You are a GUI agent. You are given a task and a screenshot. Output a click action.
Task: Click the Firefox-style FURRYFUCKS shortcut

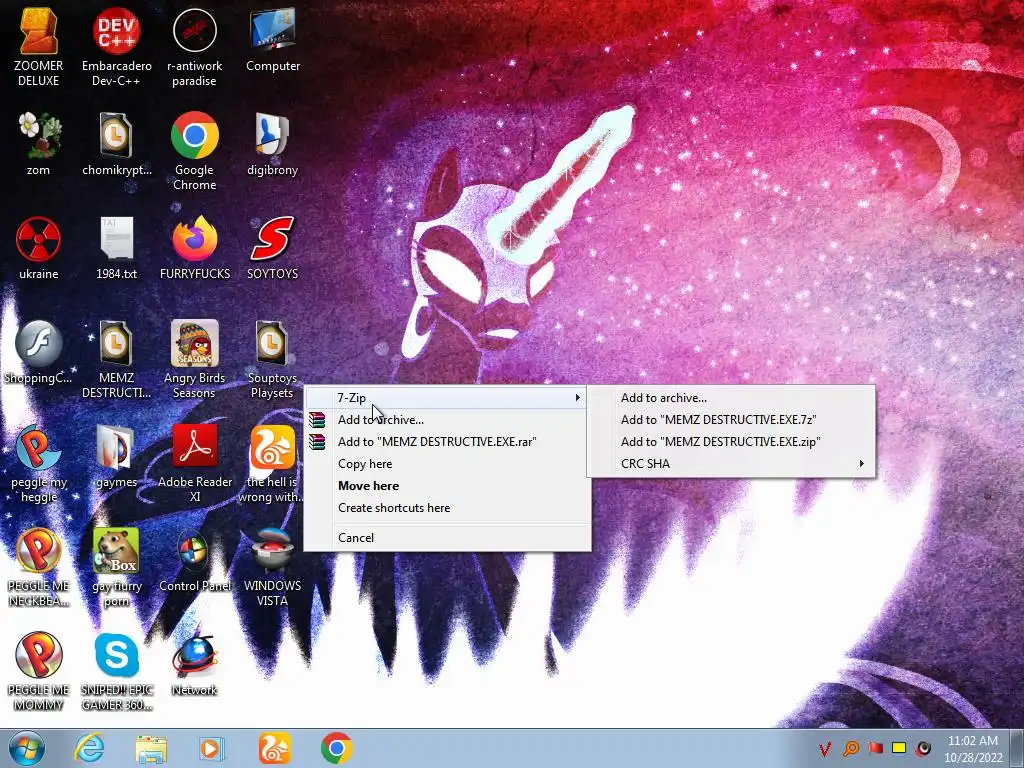point(195,248)
